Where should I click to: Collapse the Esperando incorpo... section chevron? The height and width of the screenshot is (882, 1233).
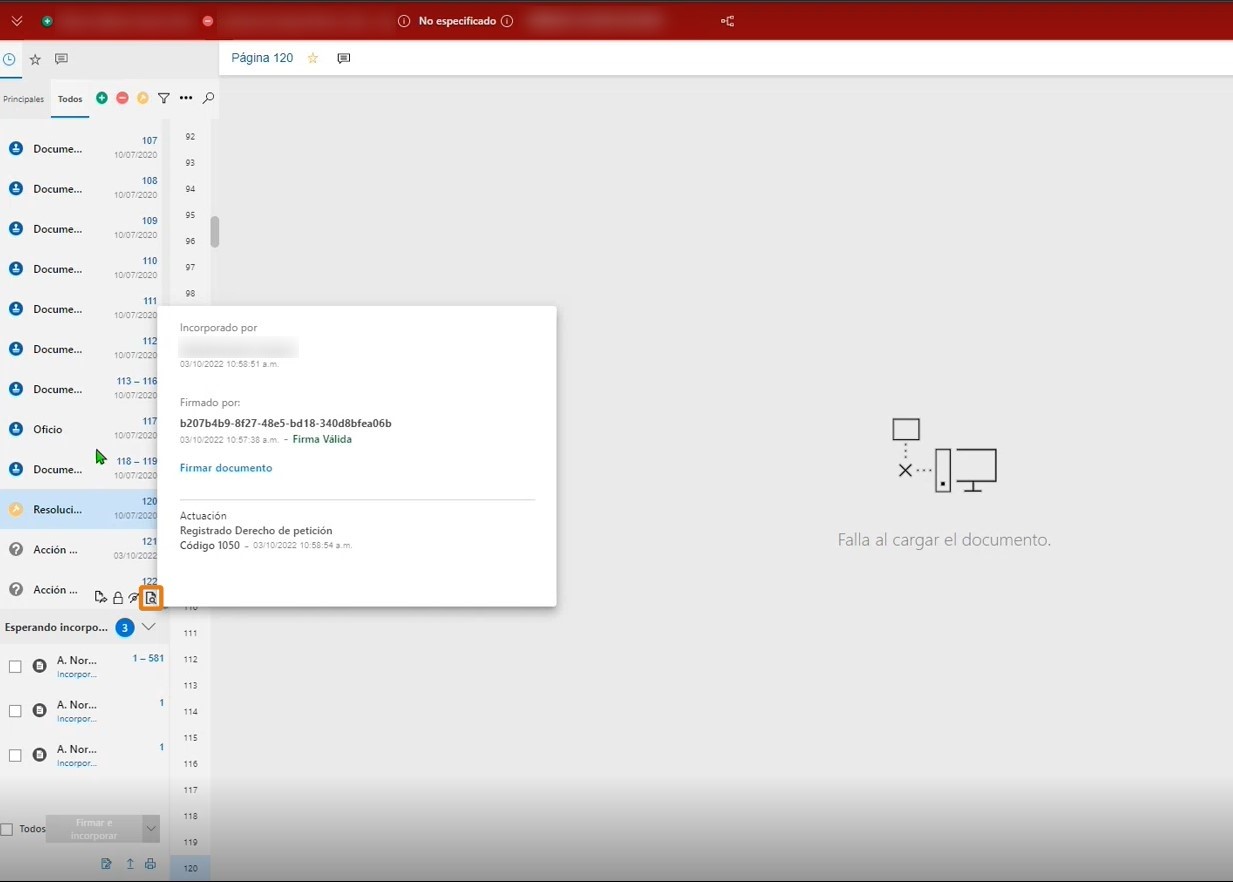tap(148, 627)
